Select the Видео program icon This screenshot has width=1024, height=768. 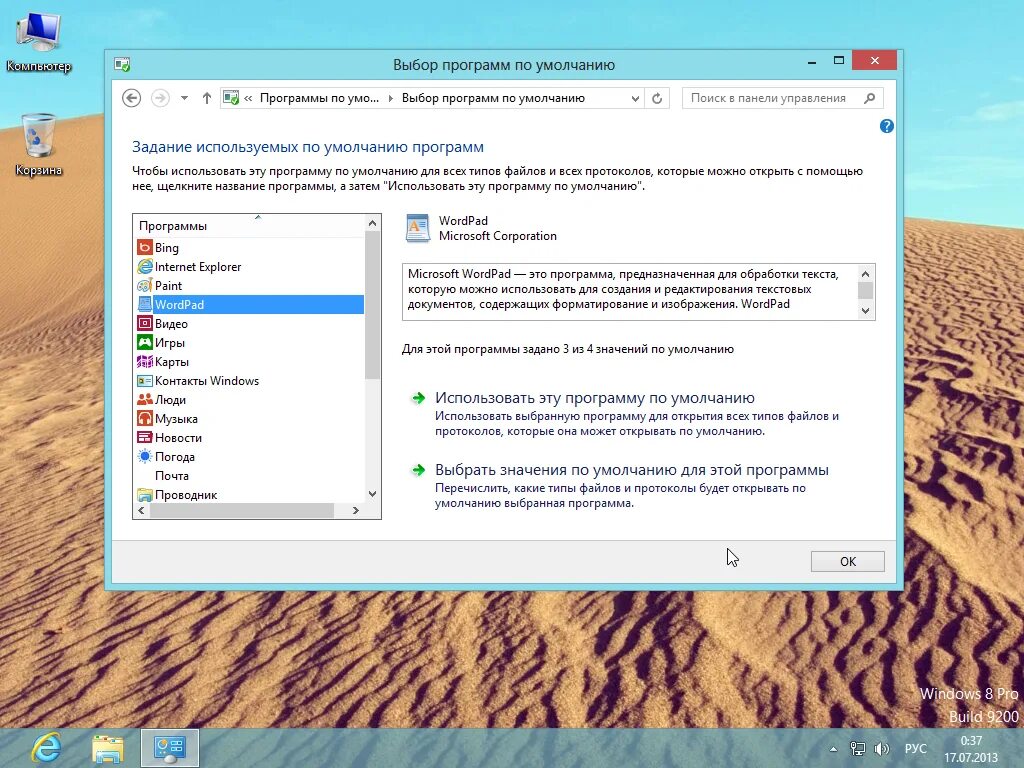coord(144,323)
